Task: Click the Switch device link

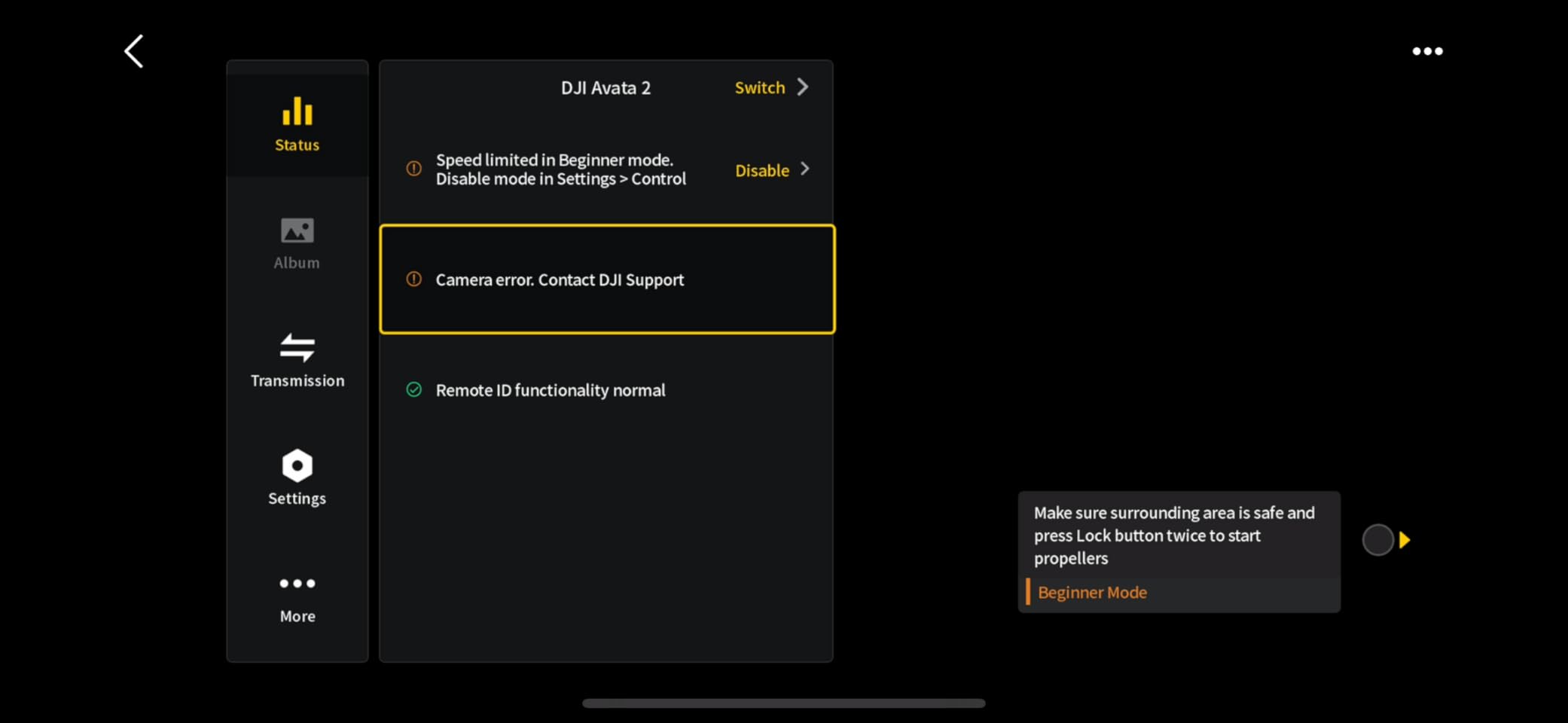Action: click(760, 87)
